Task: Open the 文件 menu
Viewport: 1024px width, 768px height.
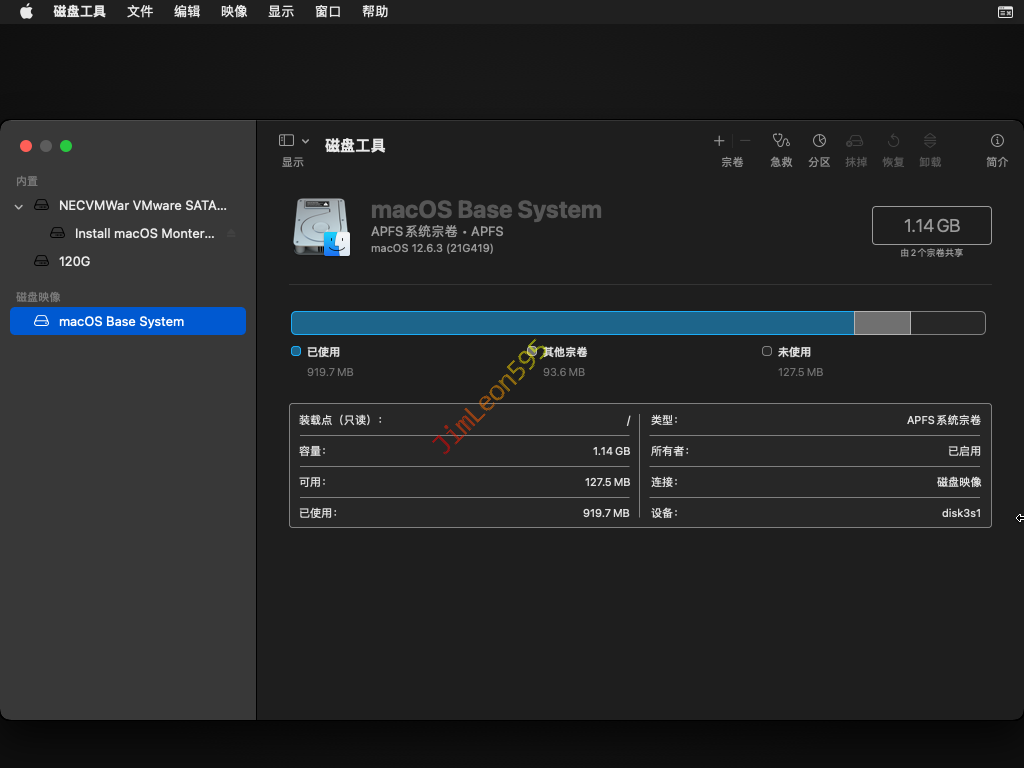Action: 140,12
